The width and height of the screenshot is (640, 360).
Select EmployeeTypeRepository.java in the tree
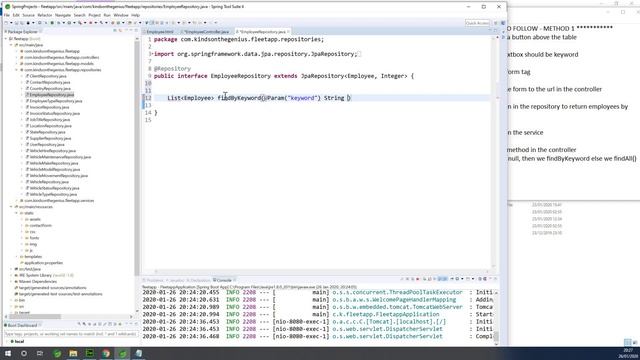coord(55,101)
